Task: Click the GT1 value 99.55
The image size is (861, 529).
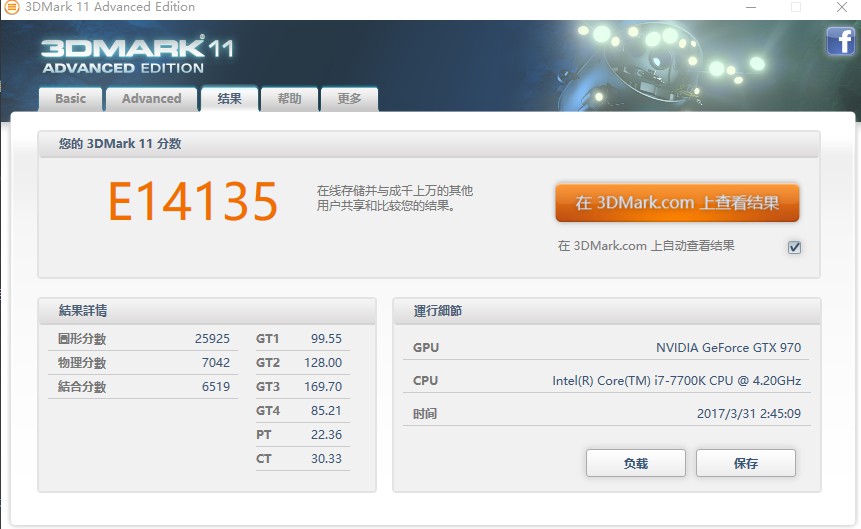Action: 326,338
